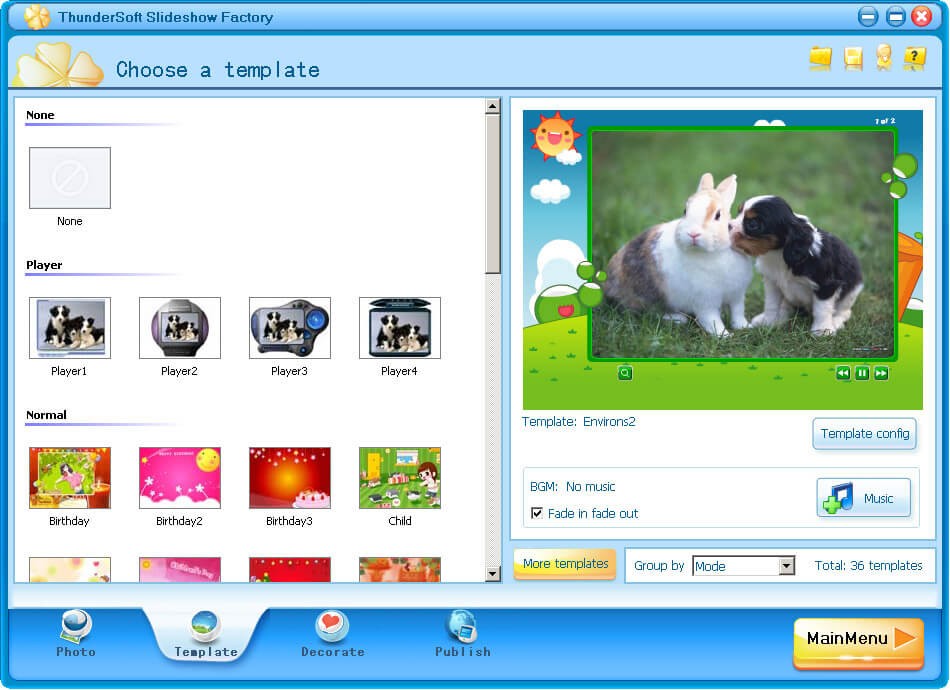
Task: Switch to the Template tab
Action: pyautogui.click(x=204, y=630)
